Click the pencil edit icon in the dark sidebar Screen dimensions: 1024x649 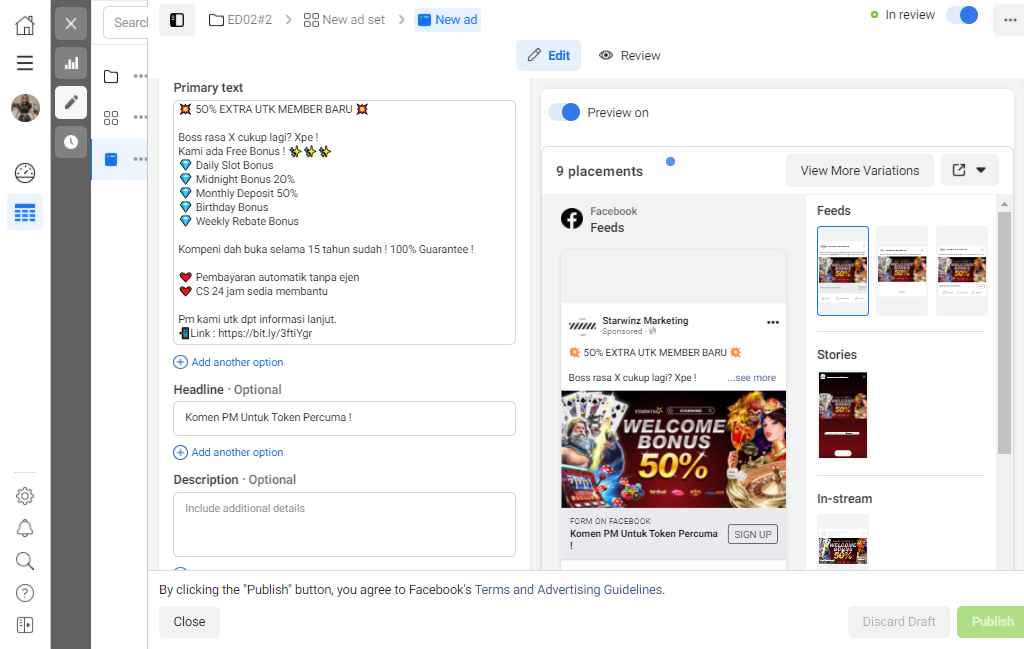click(71, 103)
